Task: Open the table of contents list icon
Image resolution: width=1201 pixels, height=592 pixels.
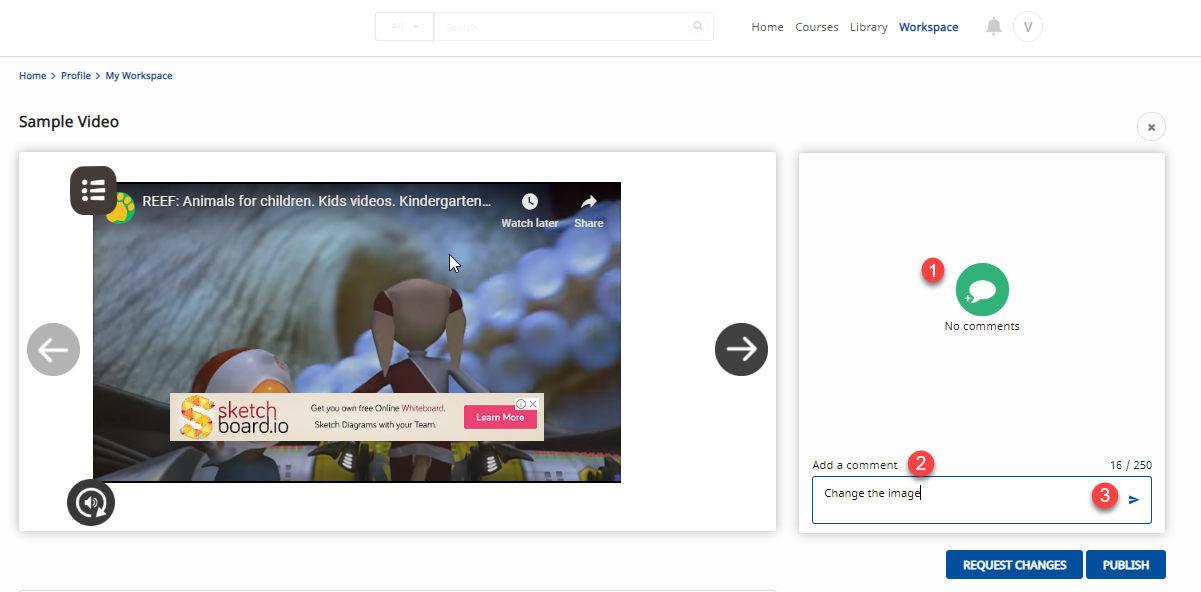Action: [x=93, y=190]
